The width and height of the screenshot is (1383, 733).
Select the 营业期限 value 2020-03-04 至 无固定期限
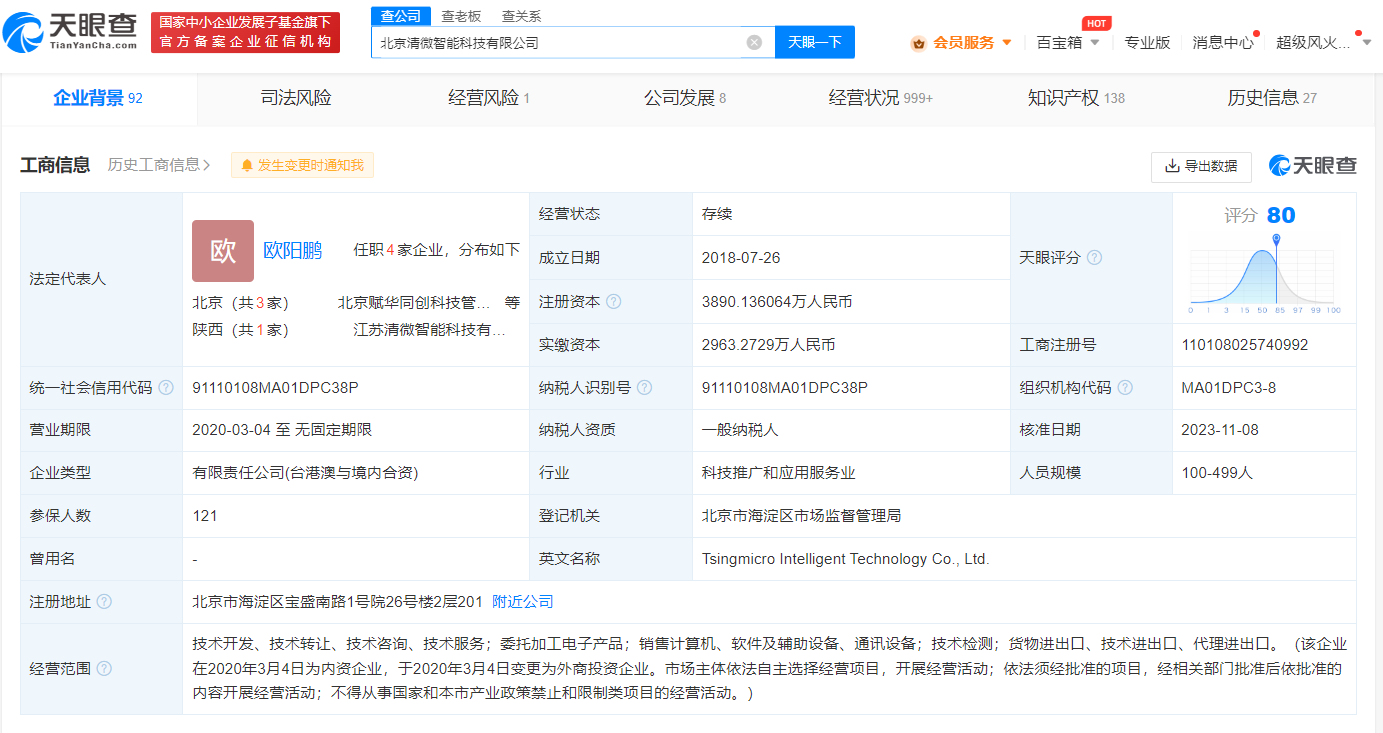(x=282, y=430)
